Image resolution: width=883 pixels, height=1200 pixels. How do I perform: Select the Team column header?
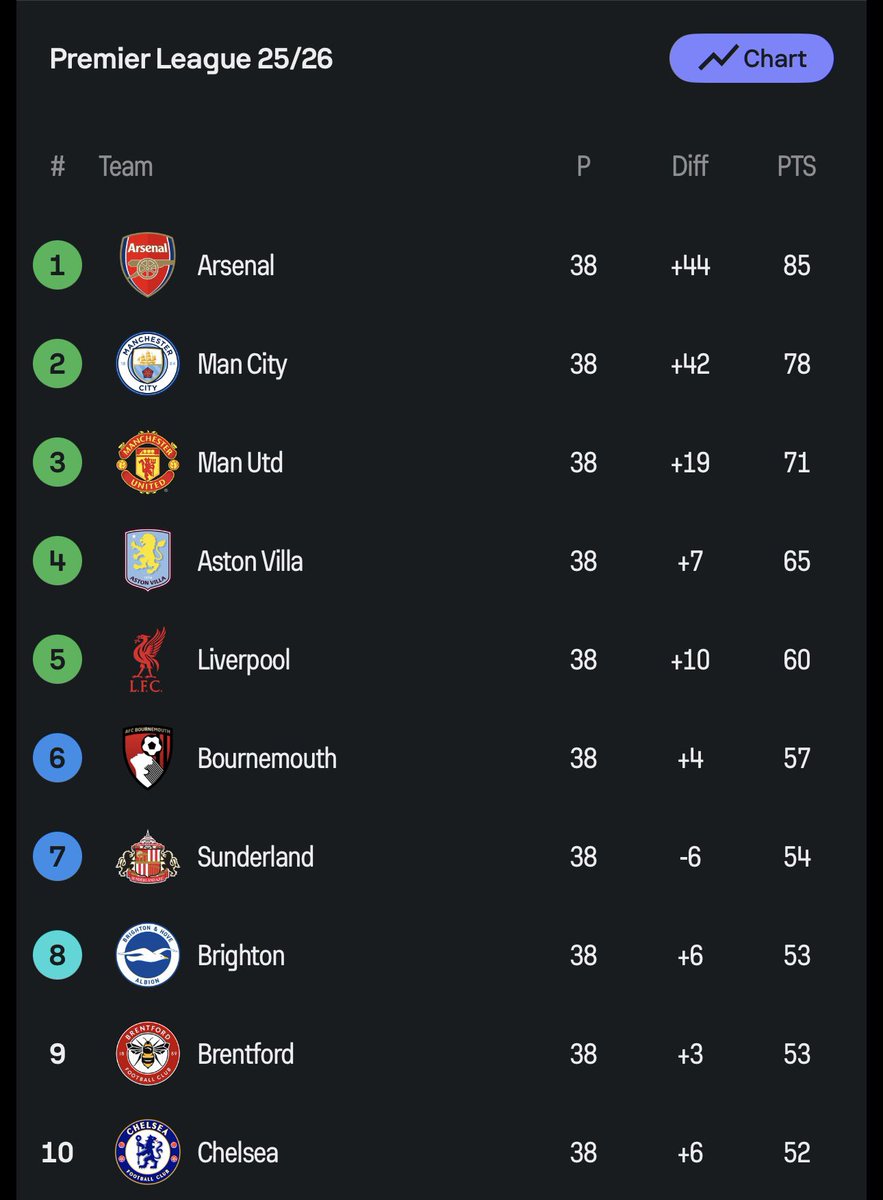point(126,166)
